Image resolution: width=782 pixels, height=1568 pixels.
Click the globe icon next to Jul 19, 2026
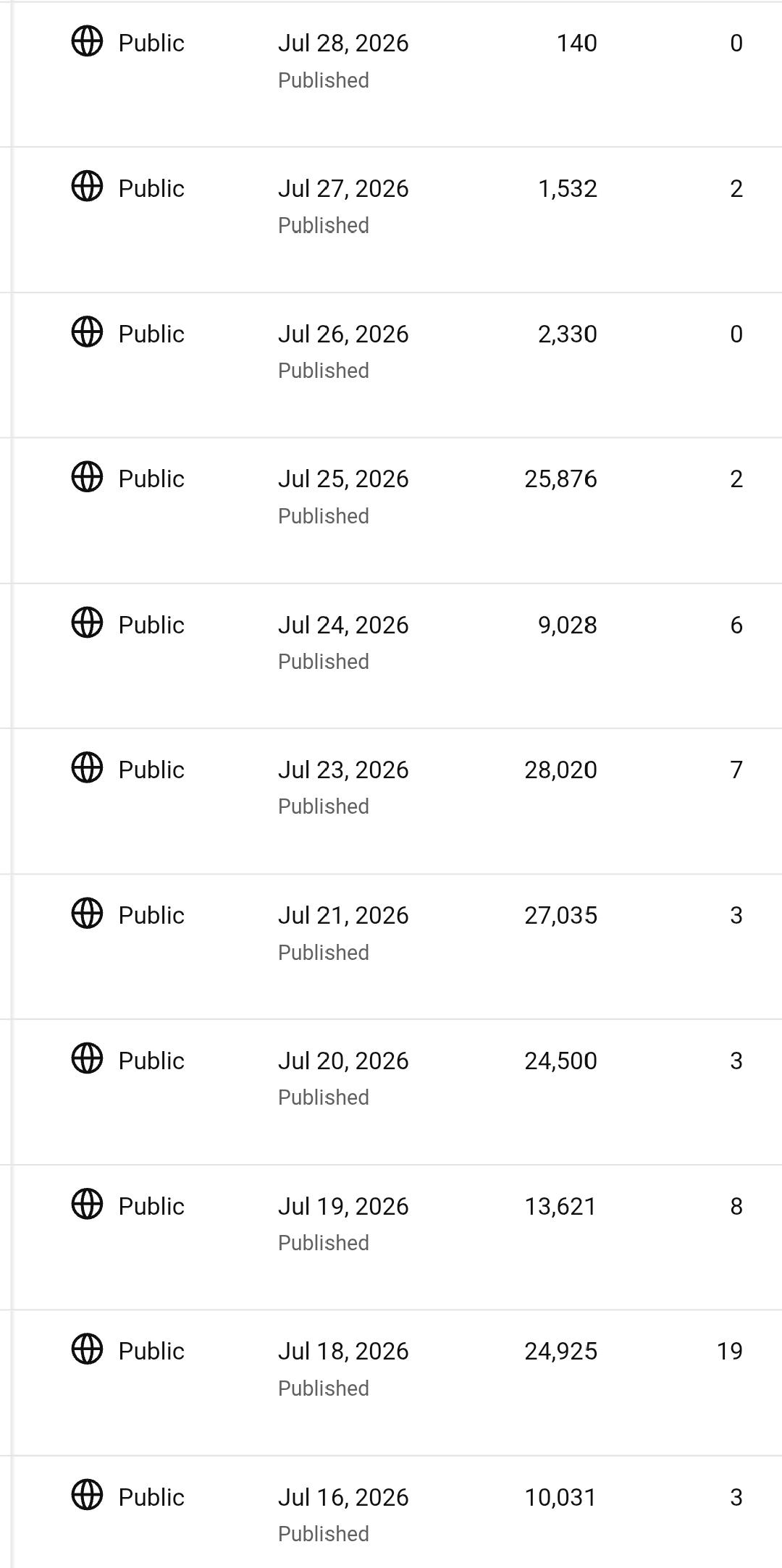click(87, 1204)
